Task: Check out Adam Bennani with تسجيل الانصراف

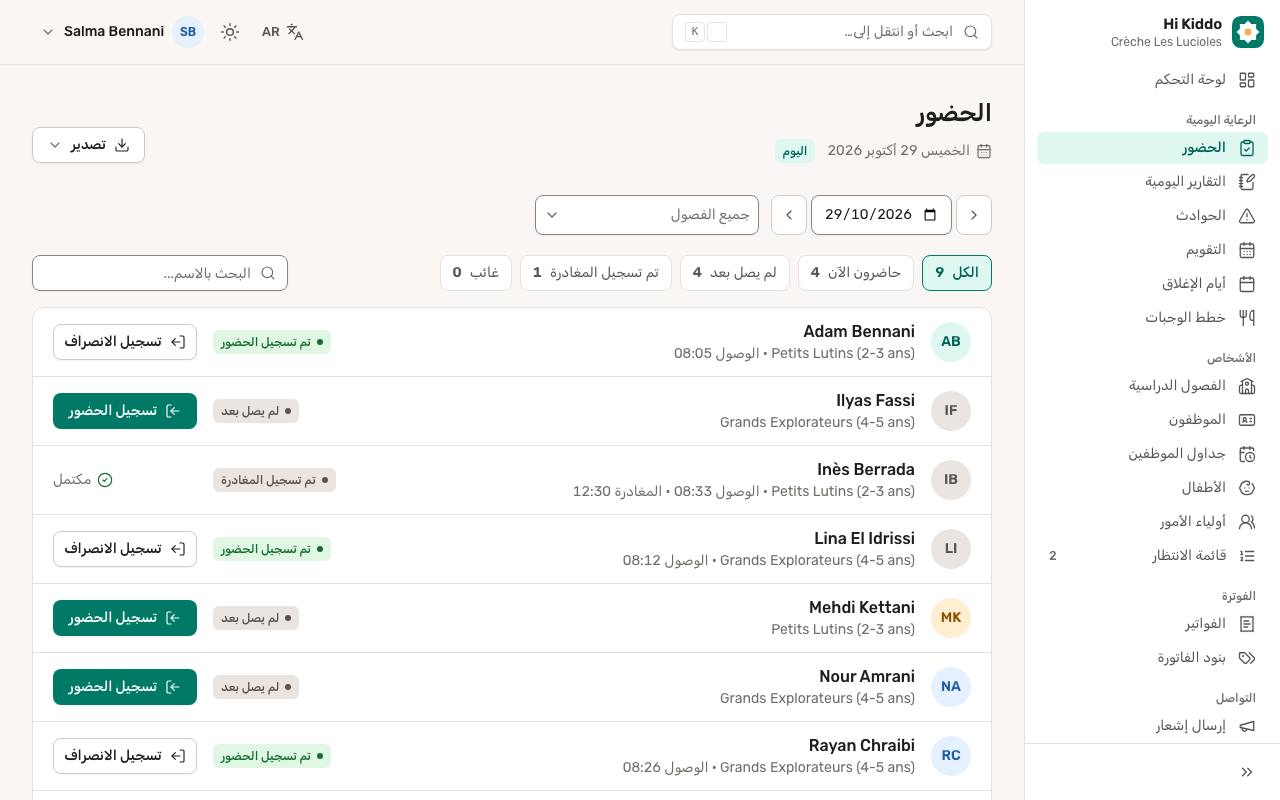Action: point(125,342)
